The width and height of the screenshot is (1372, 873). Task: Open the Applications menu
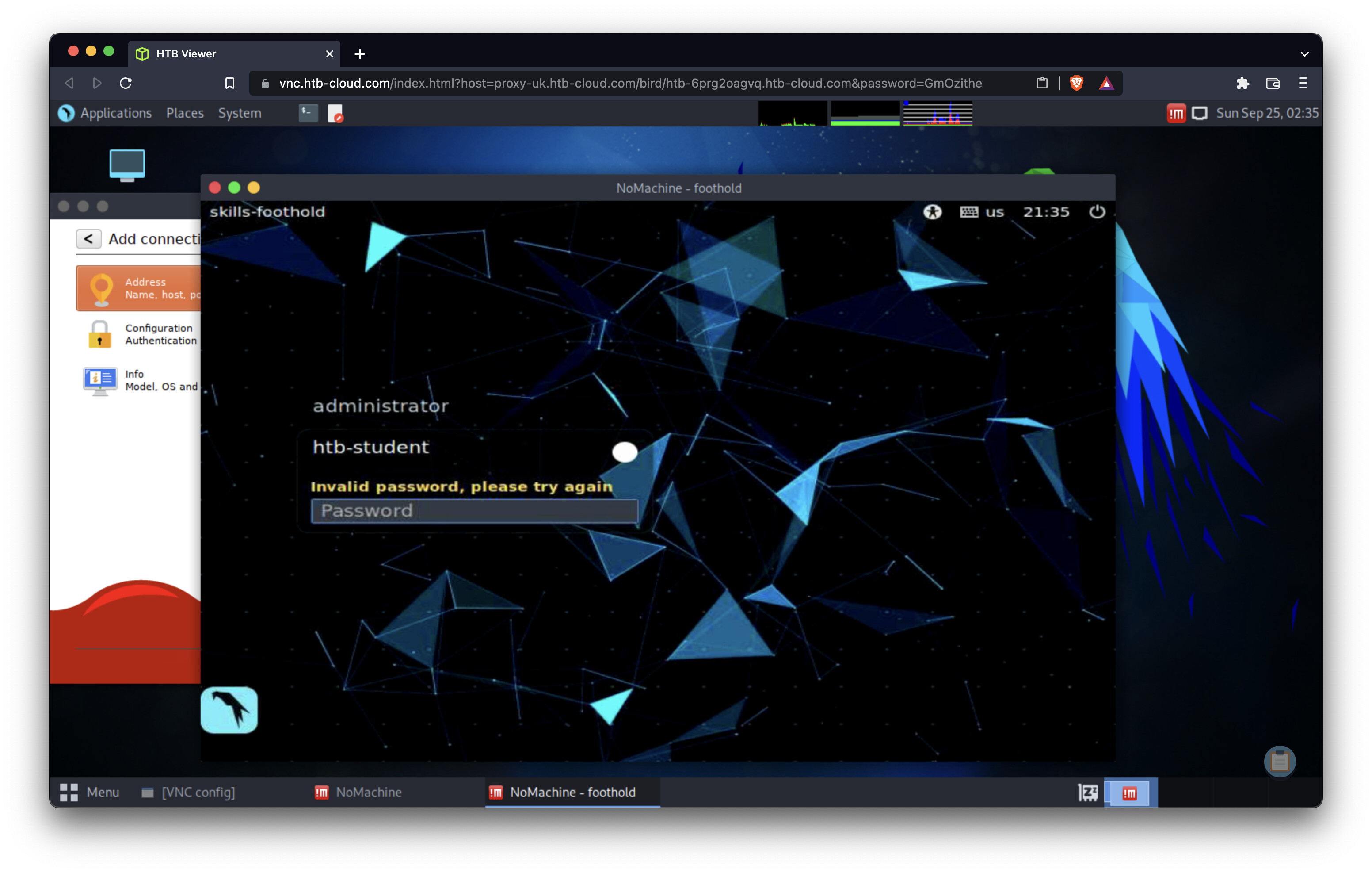tap(105, 113)
